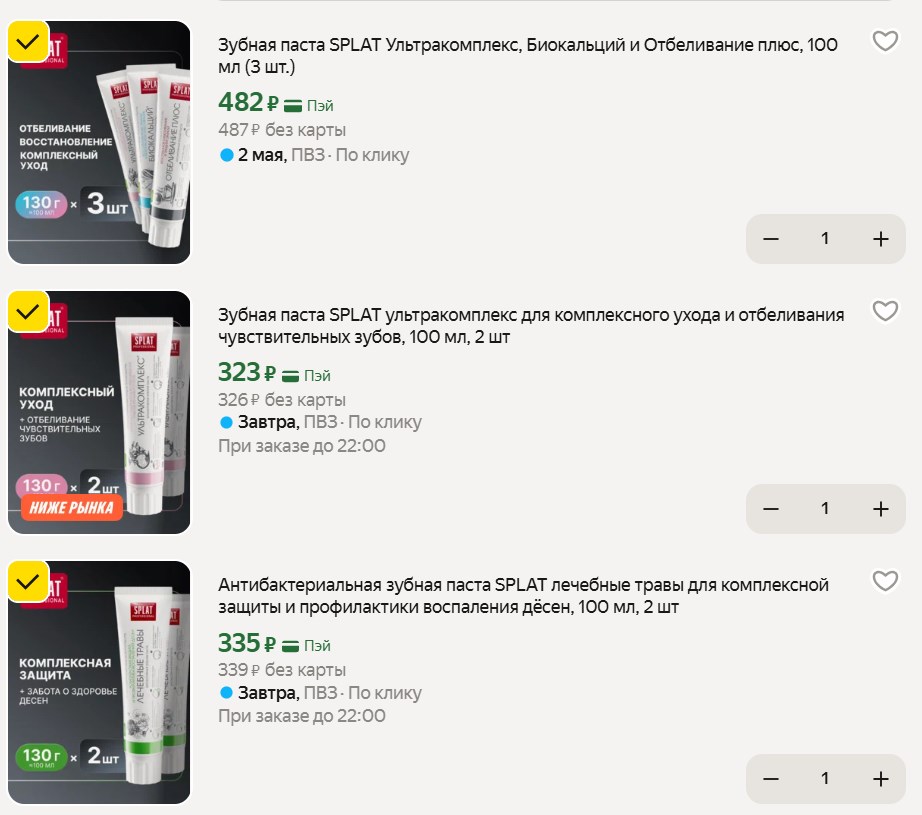Screen dimensions: 922x815
Task: Uncheck the 482 ₽ SPLAT 3-pack item
Action: (x=28, y=42)
